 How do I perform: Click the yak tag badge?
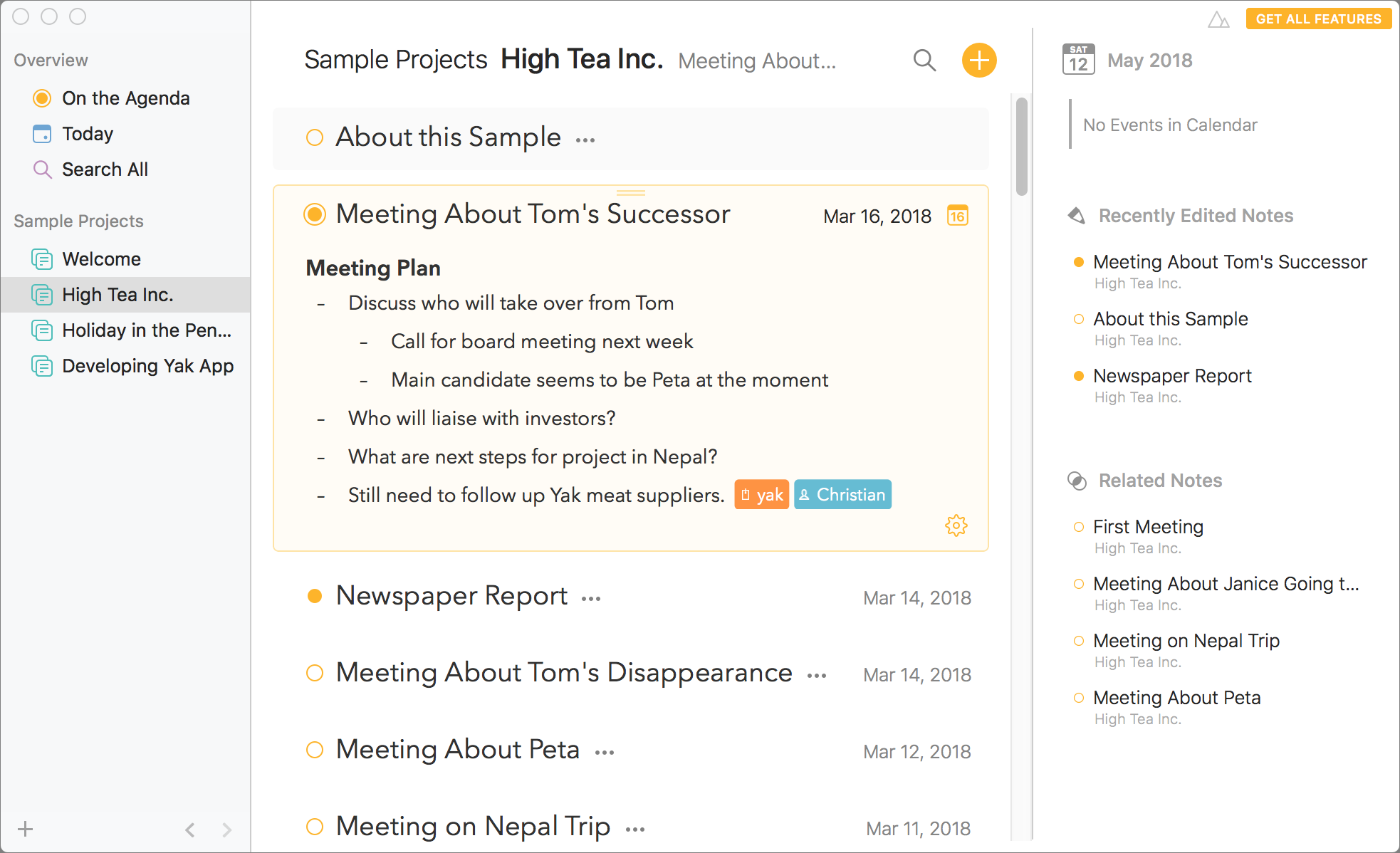click(761, 495)
